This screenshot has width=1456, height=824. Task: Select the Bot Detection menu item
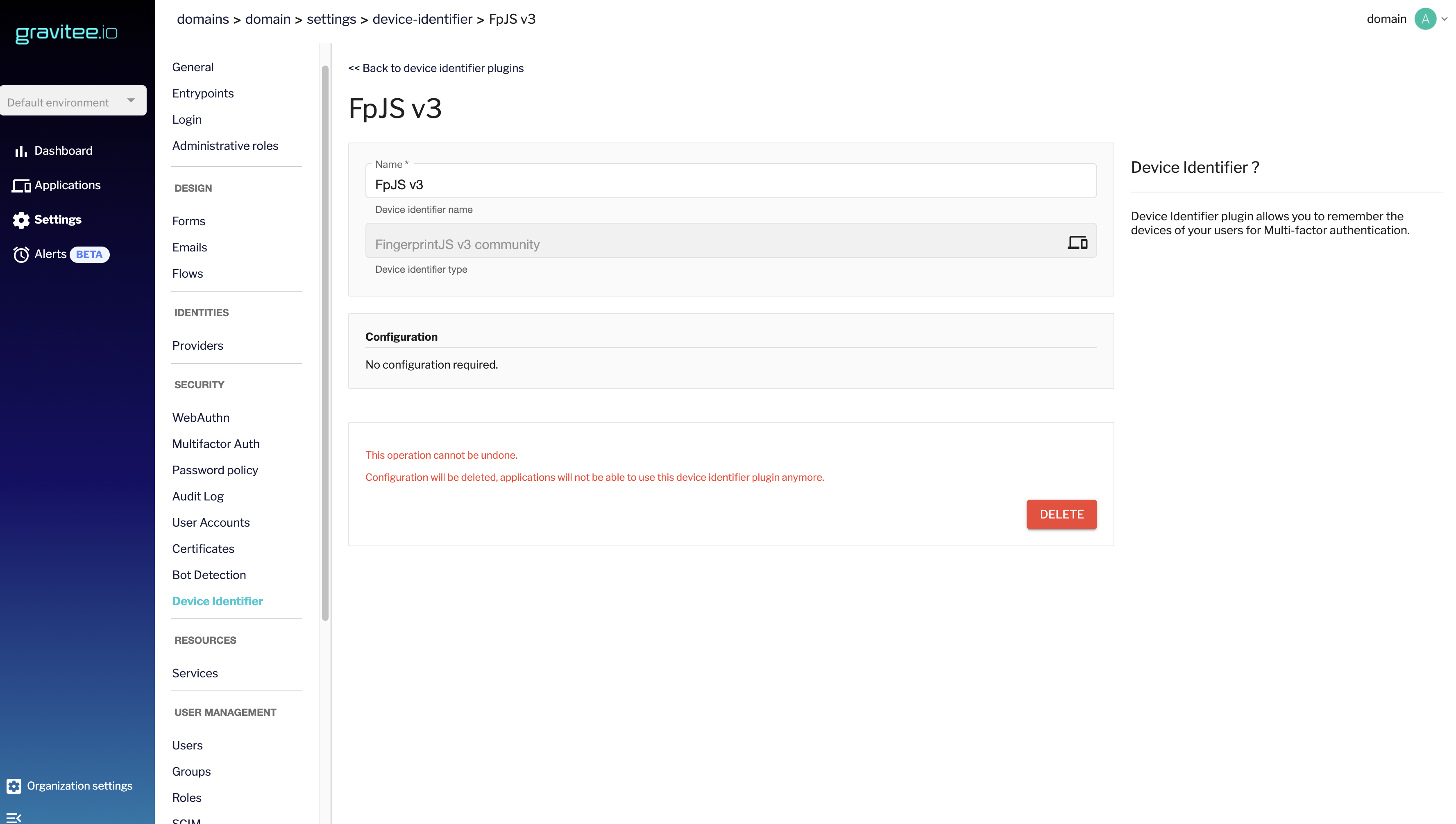(209, 575)
